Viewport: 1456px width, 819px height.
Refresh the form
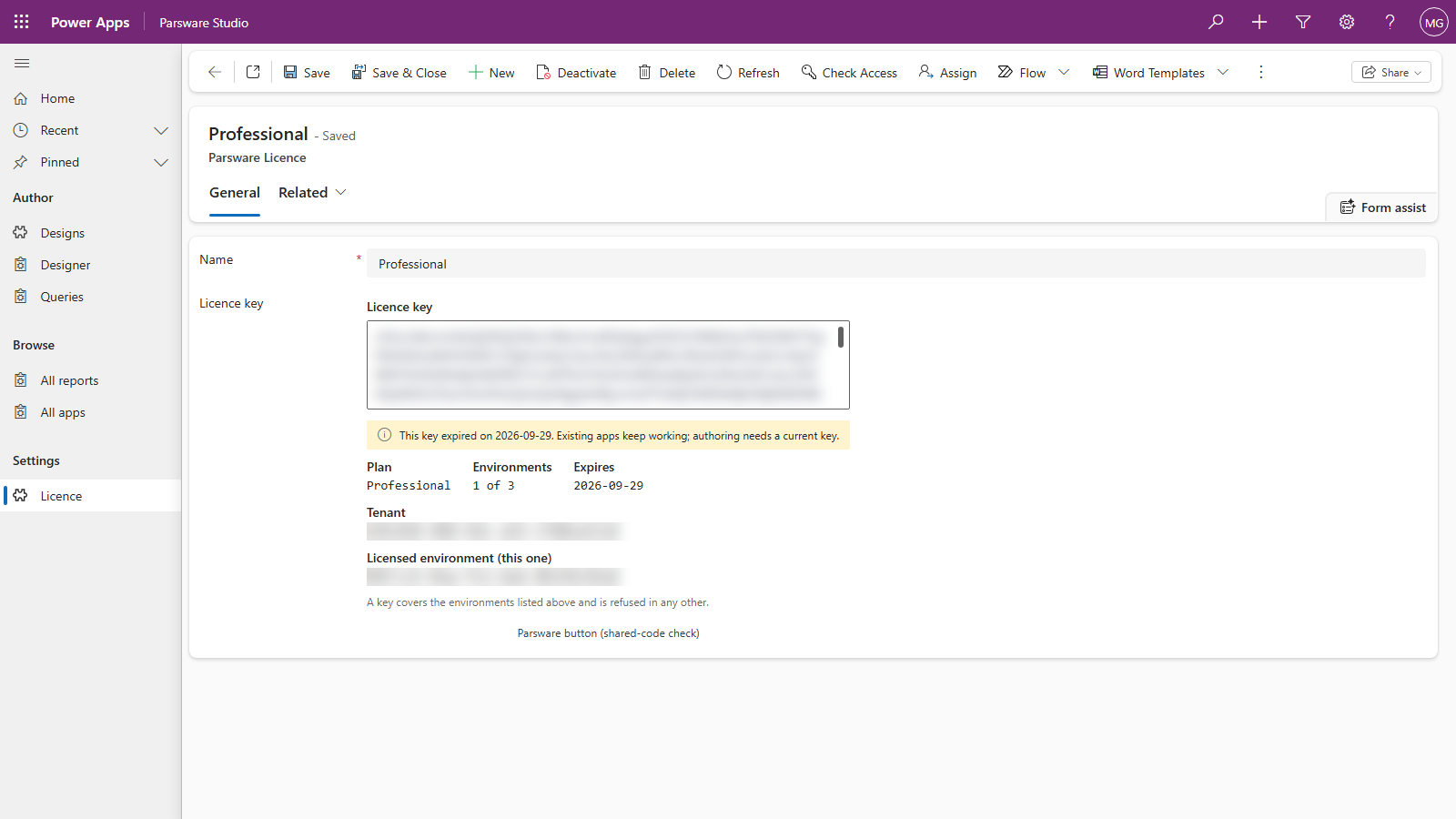pos(748,73)
